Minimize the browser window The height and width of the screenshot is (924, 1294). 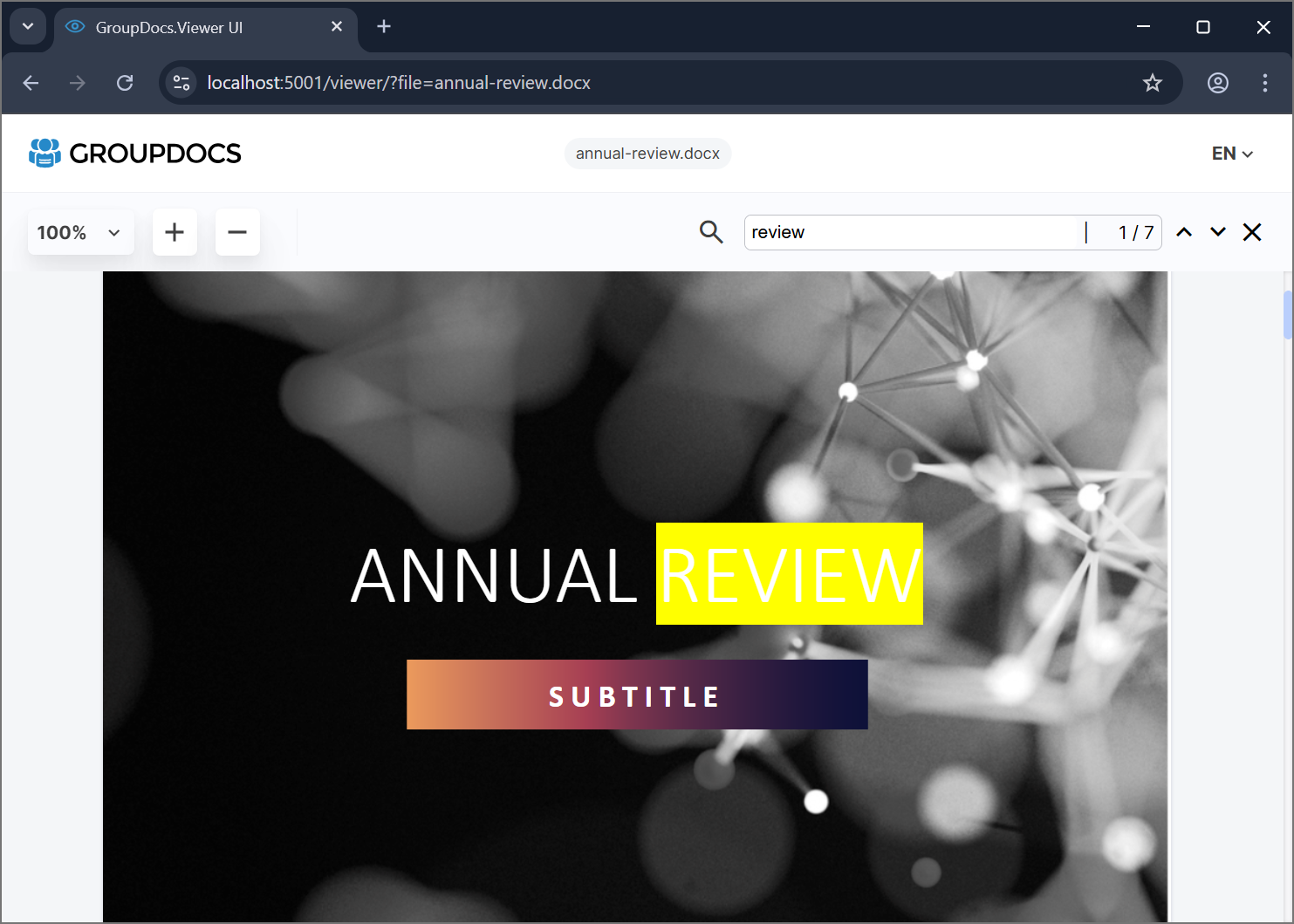point(1143,27)
